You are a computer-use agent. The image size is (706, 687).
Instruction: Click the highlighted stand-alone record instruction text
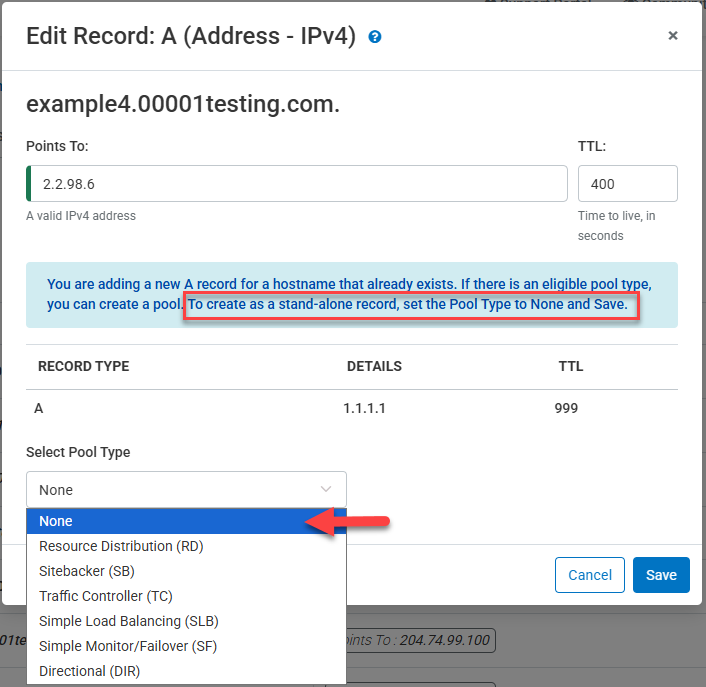[411, 304]
